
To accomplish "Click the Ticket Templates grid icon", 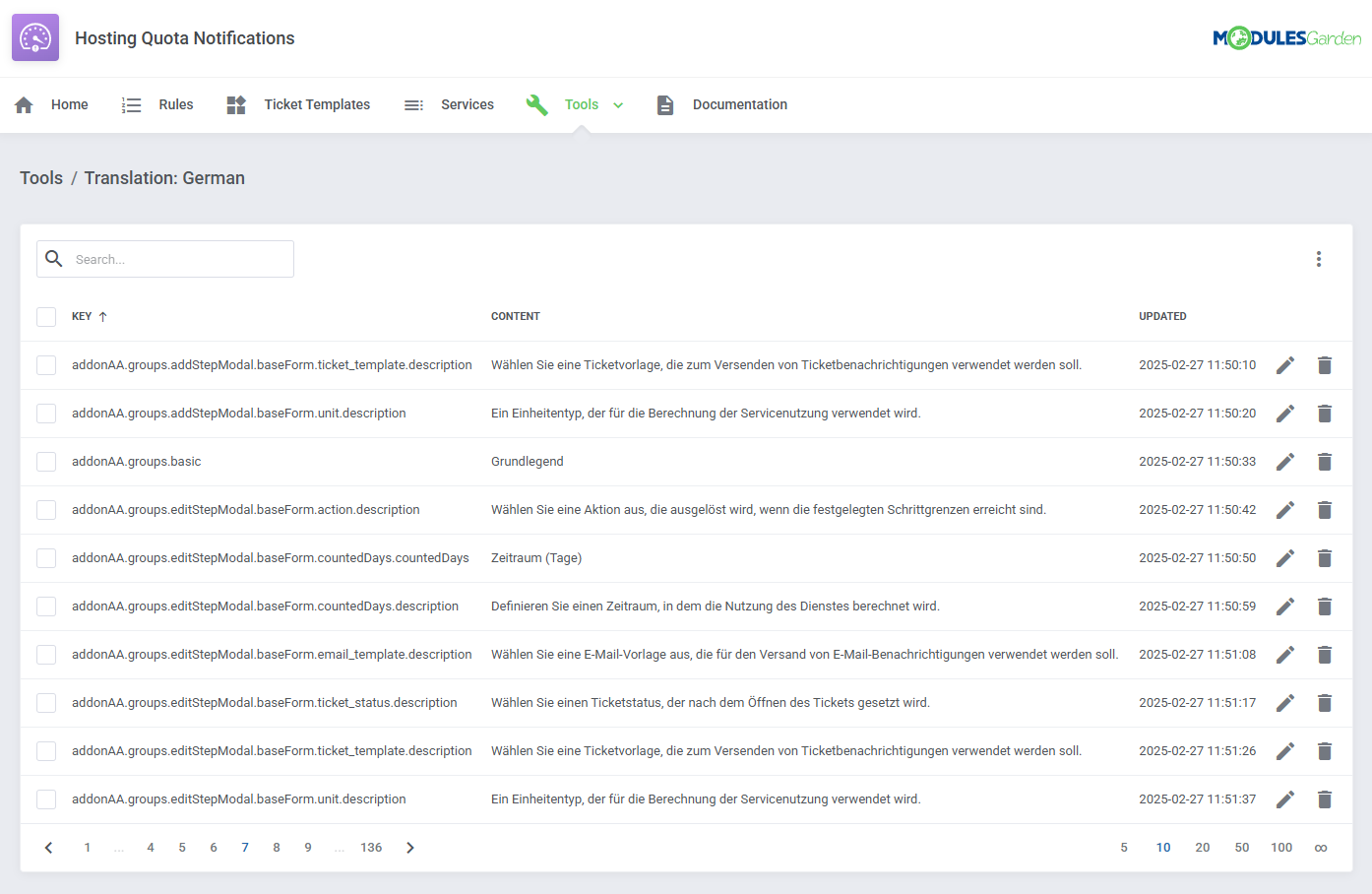I will click(x=236, y=104).
